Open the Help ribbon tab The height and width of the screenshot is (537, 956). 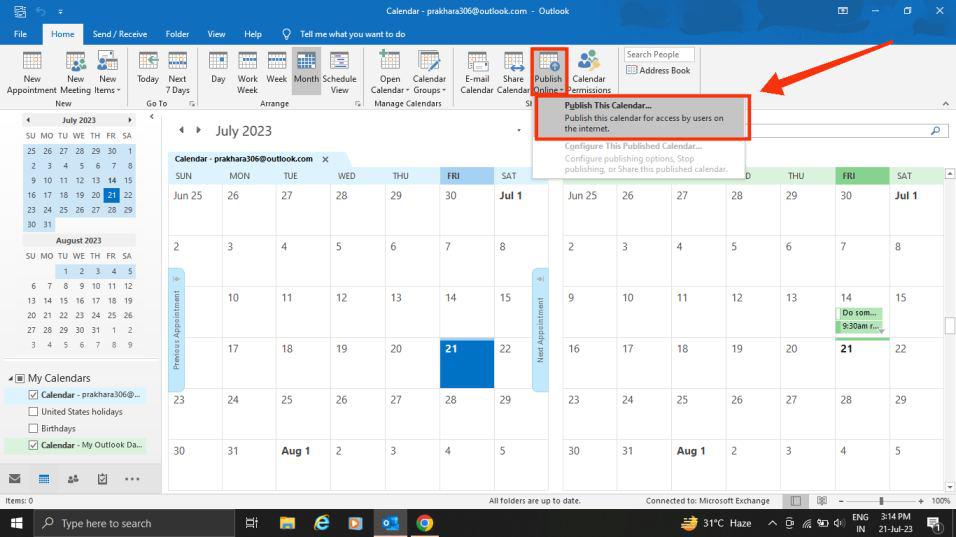pyautogui.click(x=252, y=34)
